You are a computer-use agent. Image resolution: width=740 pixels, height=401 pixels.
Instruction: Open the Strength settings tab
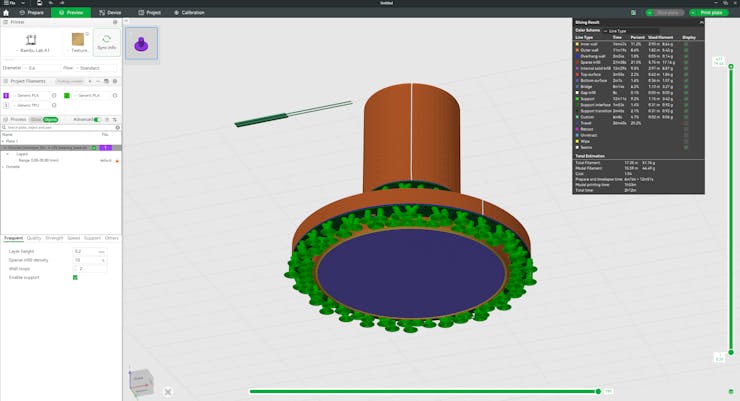pyautogui.click(x=54, y=238)
